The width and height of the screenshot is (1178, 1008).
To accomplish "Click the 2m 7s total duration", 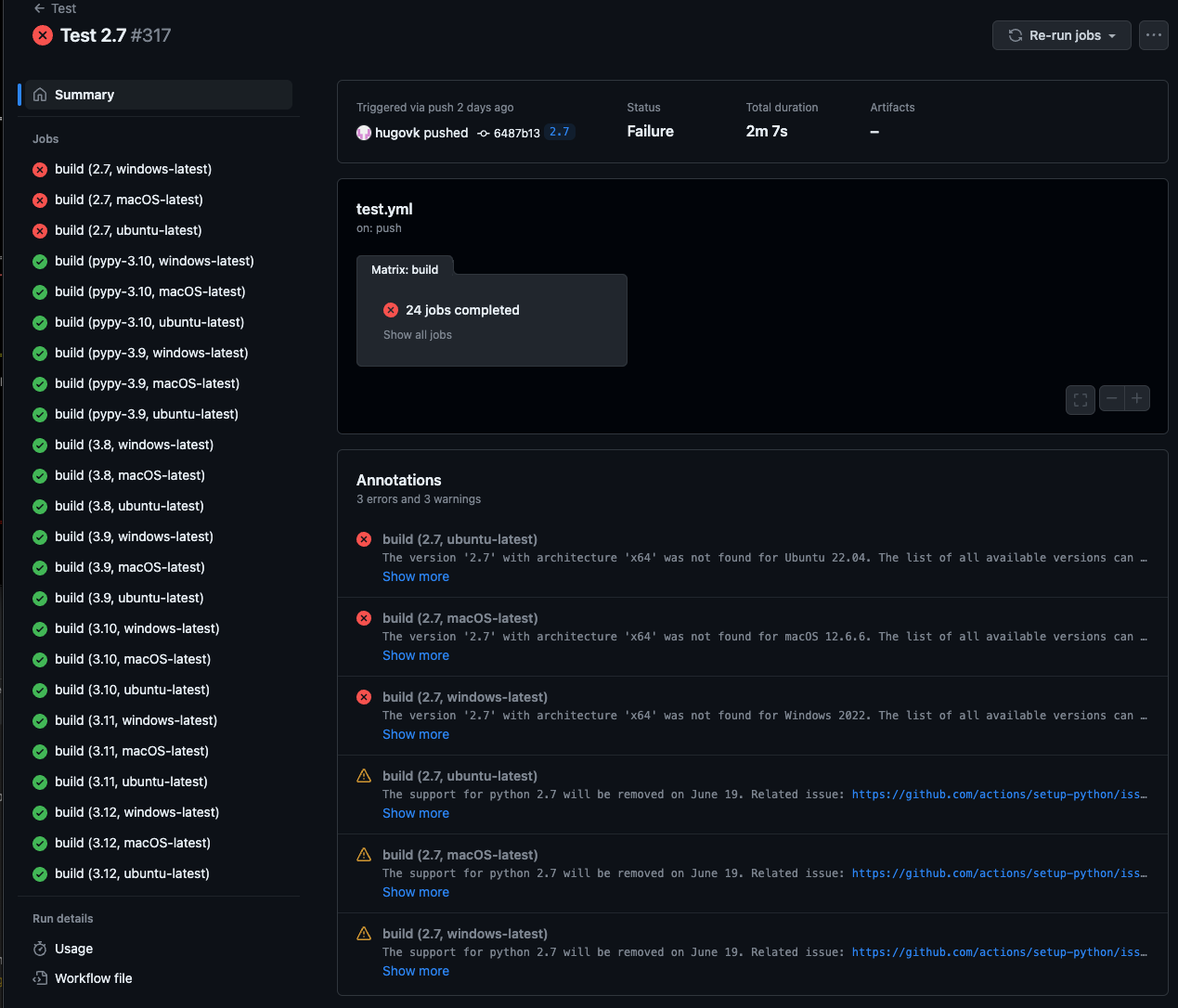I will click(767, 132).
